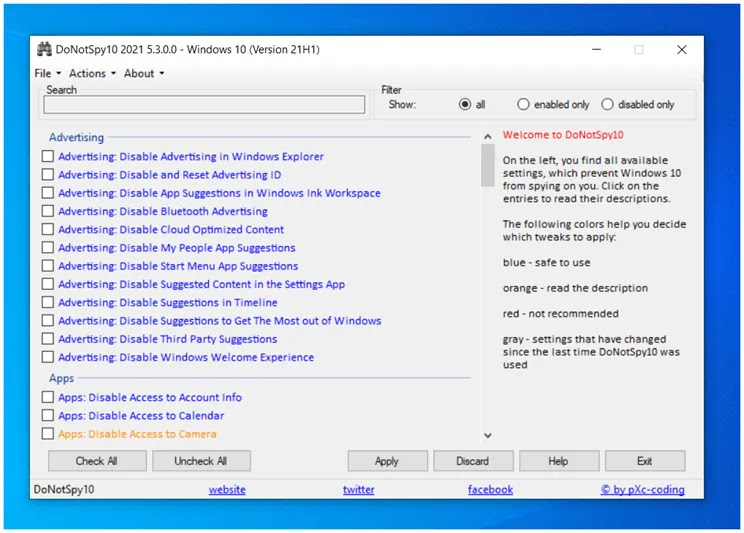Image resolution: width=744 pixels, height=533 pixels.
Task: Check Disable Bluetooth Advertising
Action: (x=47, y=211)
